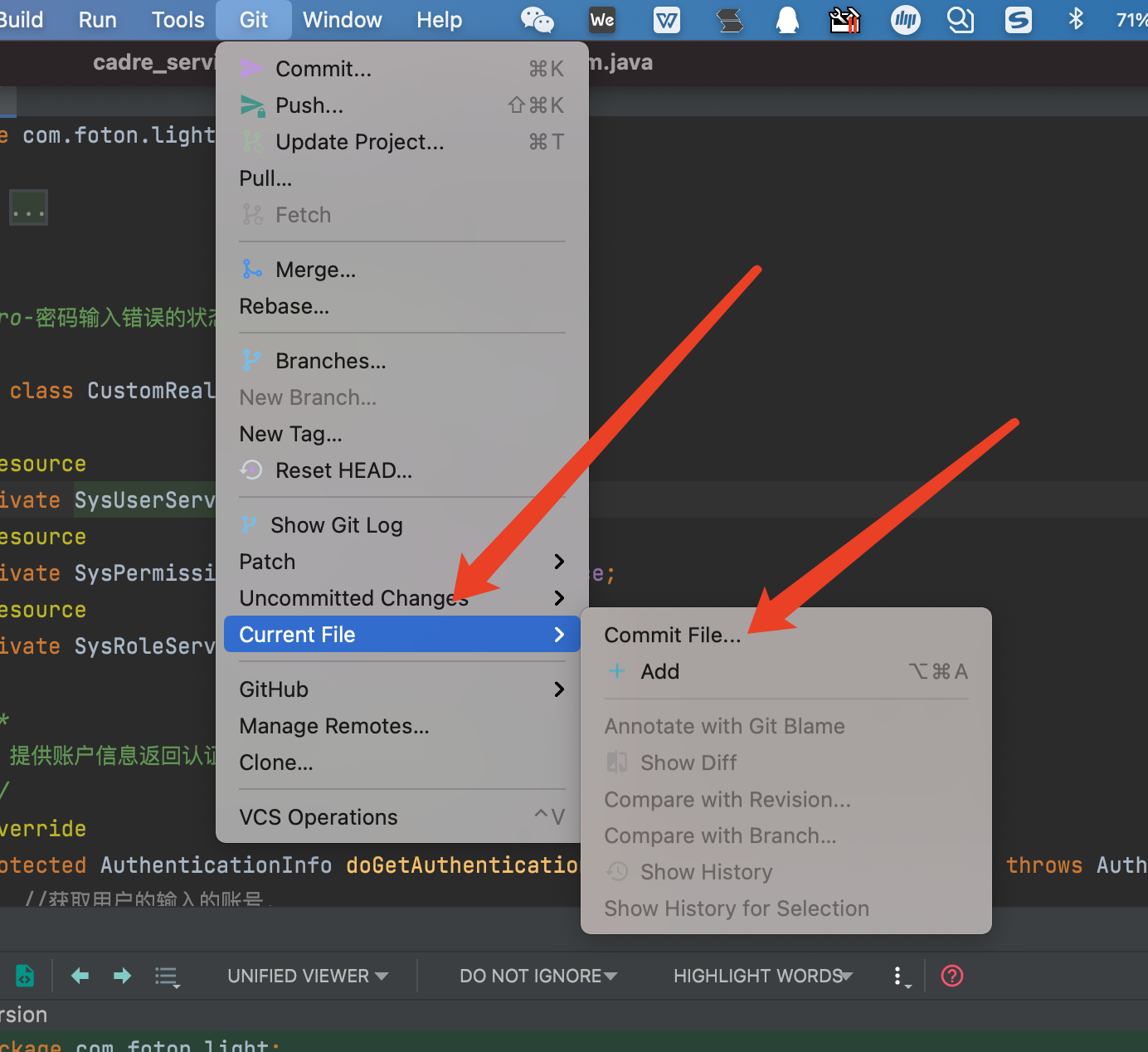Open the Sogou input S icon
This screenshot has width=1148, height=1052.
1018,20
